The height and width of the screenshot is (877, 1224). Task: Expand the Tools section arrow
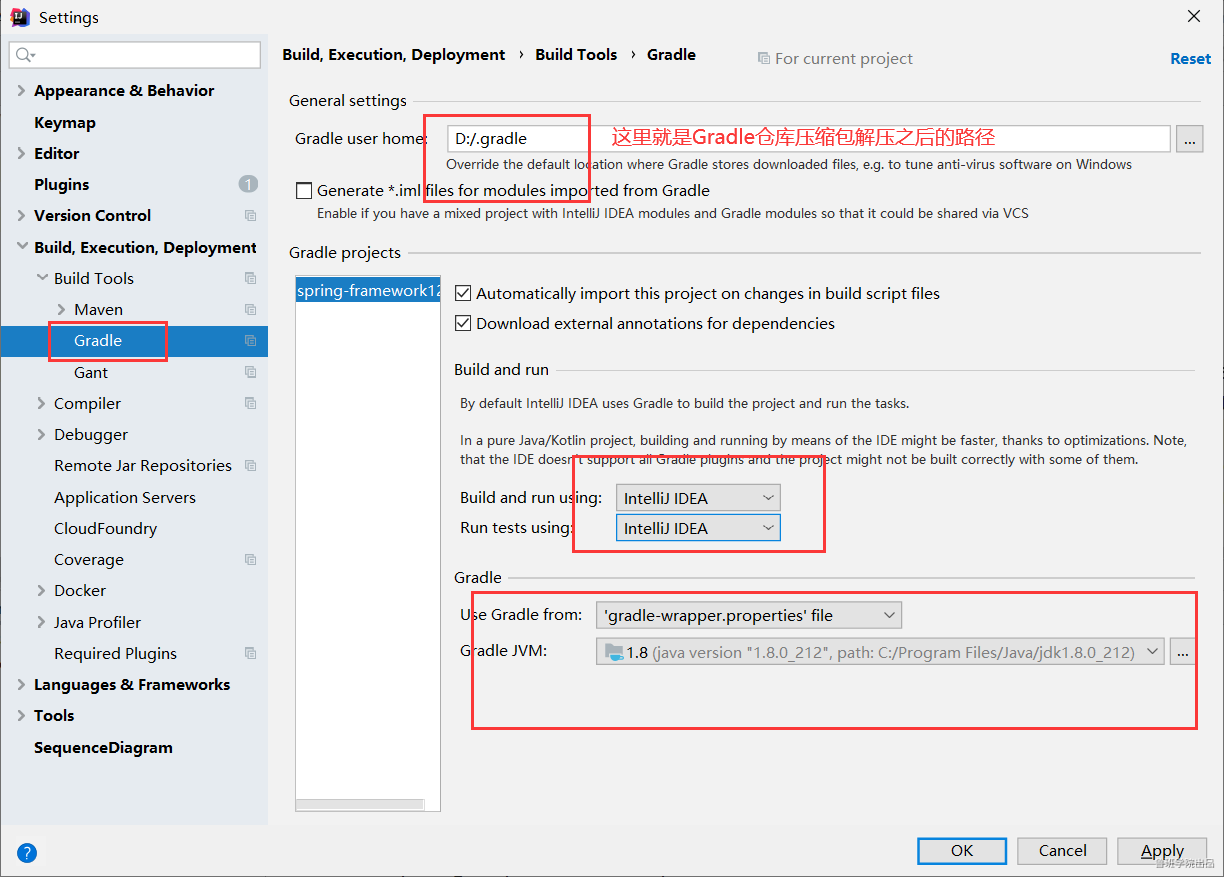point(22,716)
